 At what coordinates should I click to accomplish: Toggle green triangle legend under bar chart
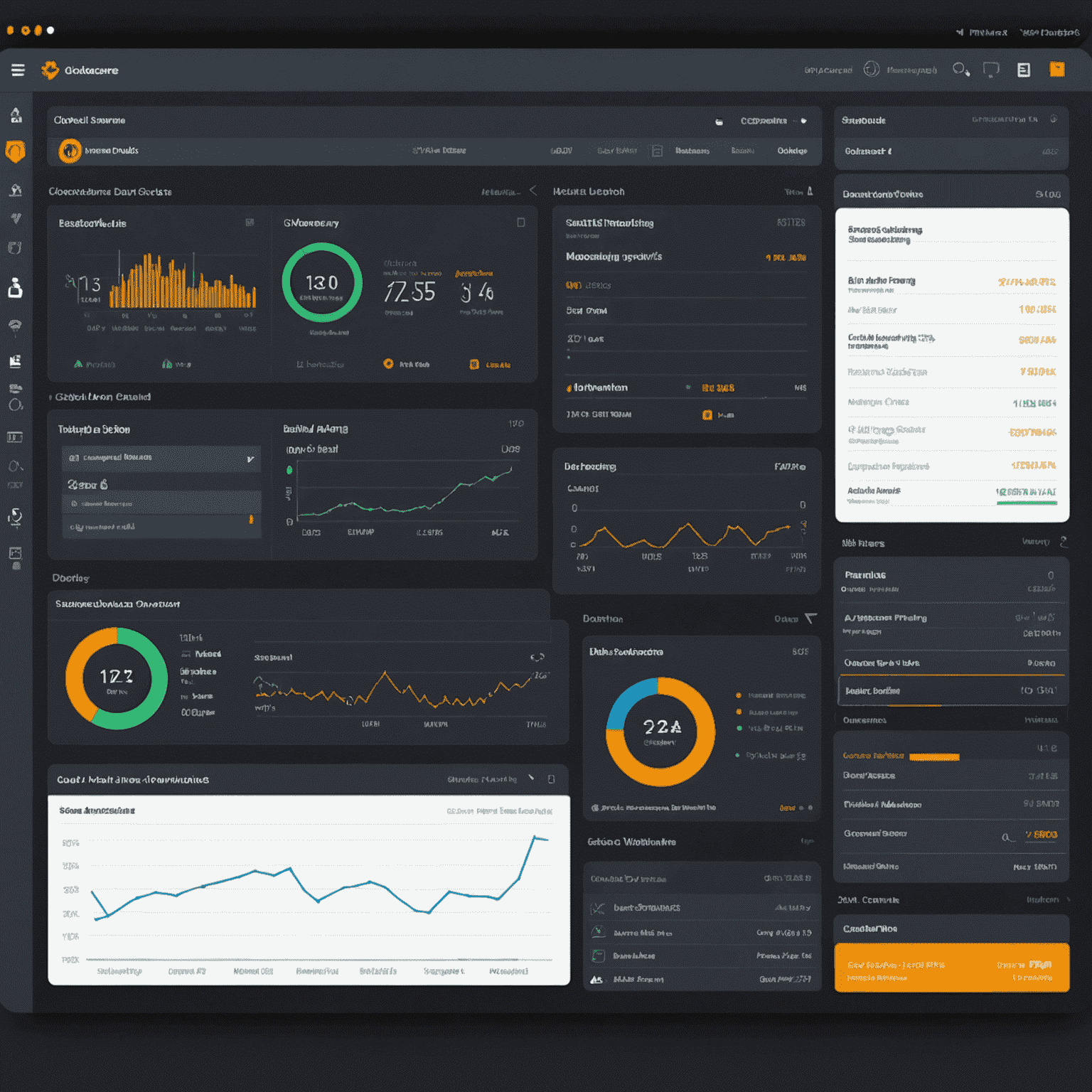coord(78,364)
